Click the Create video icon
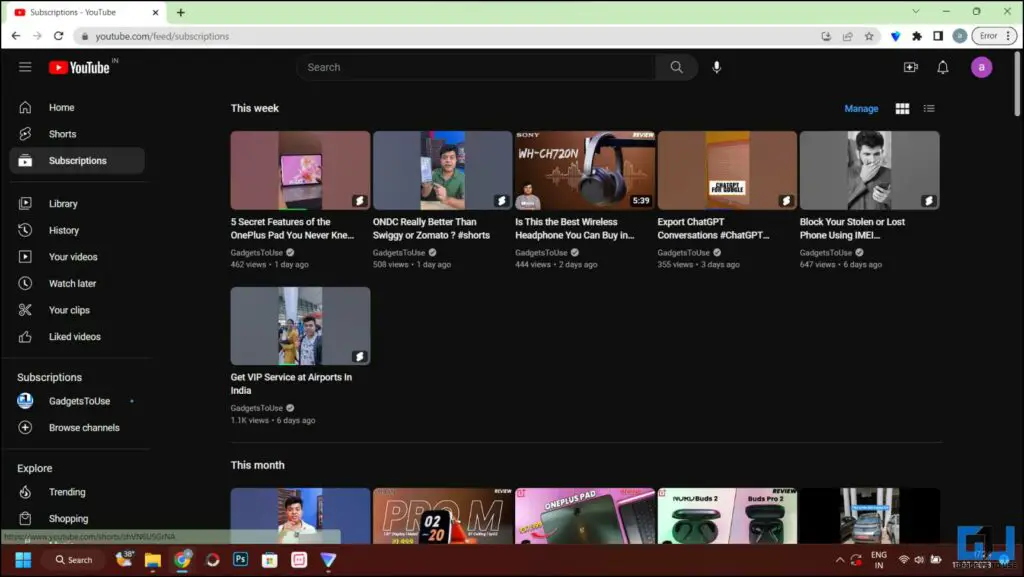 tap(910, 67)
